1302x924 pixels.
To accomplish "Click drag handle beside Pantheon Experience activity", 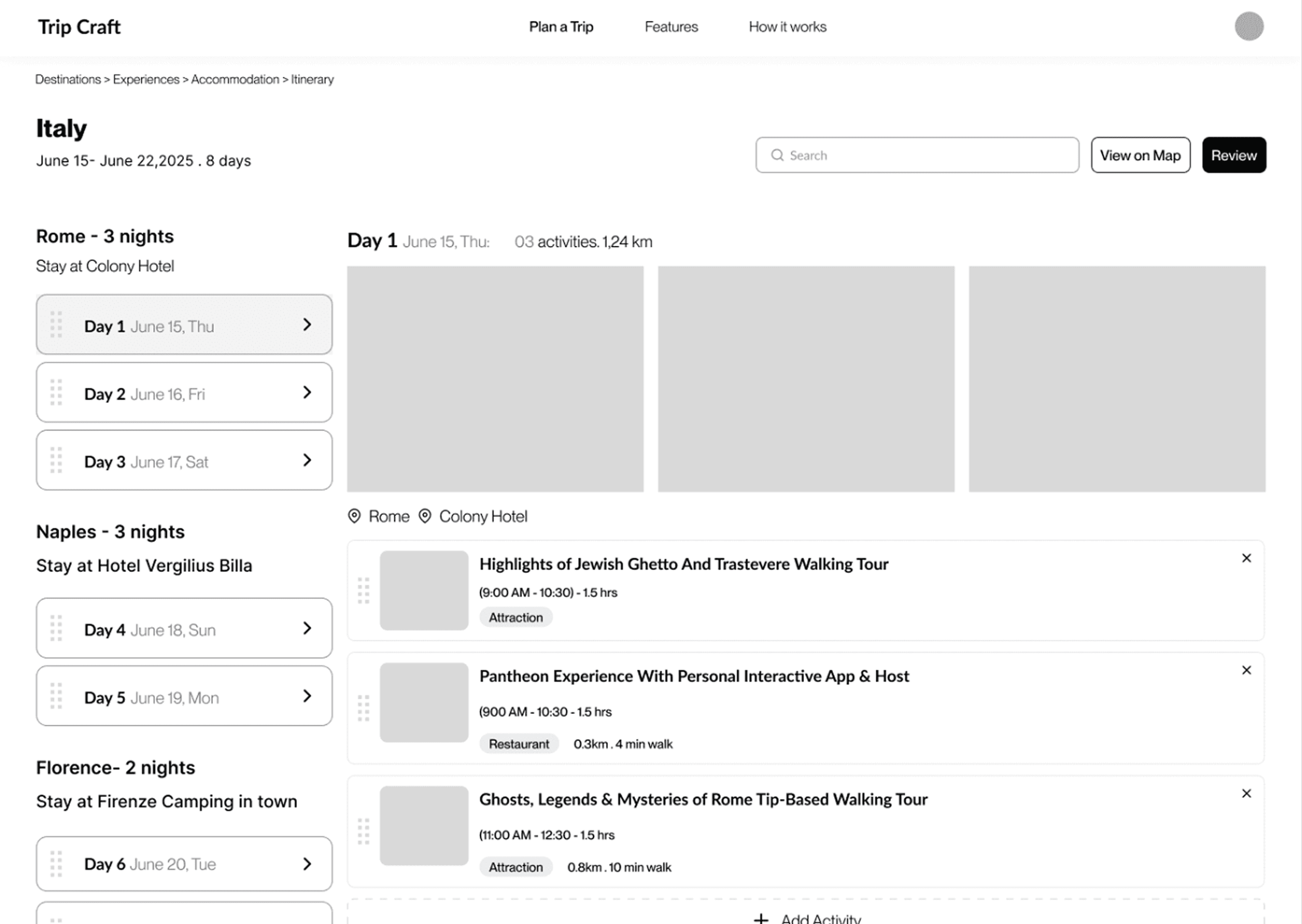I will tap(364, 708).
